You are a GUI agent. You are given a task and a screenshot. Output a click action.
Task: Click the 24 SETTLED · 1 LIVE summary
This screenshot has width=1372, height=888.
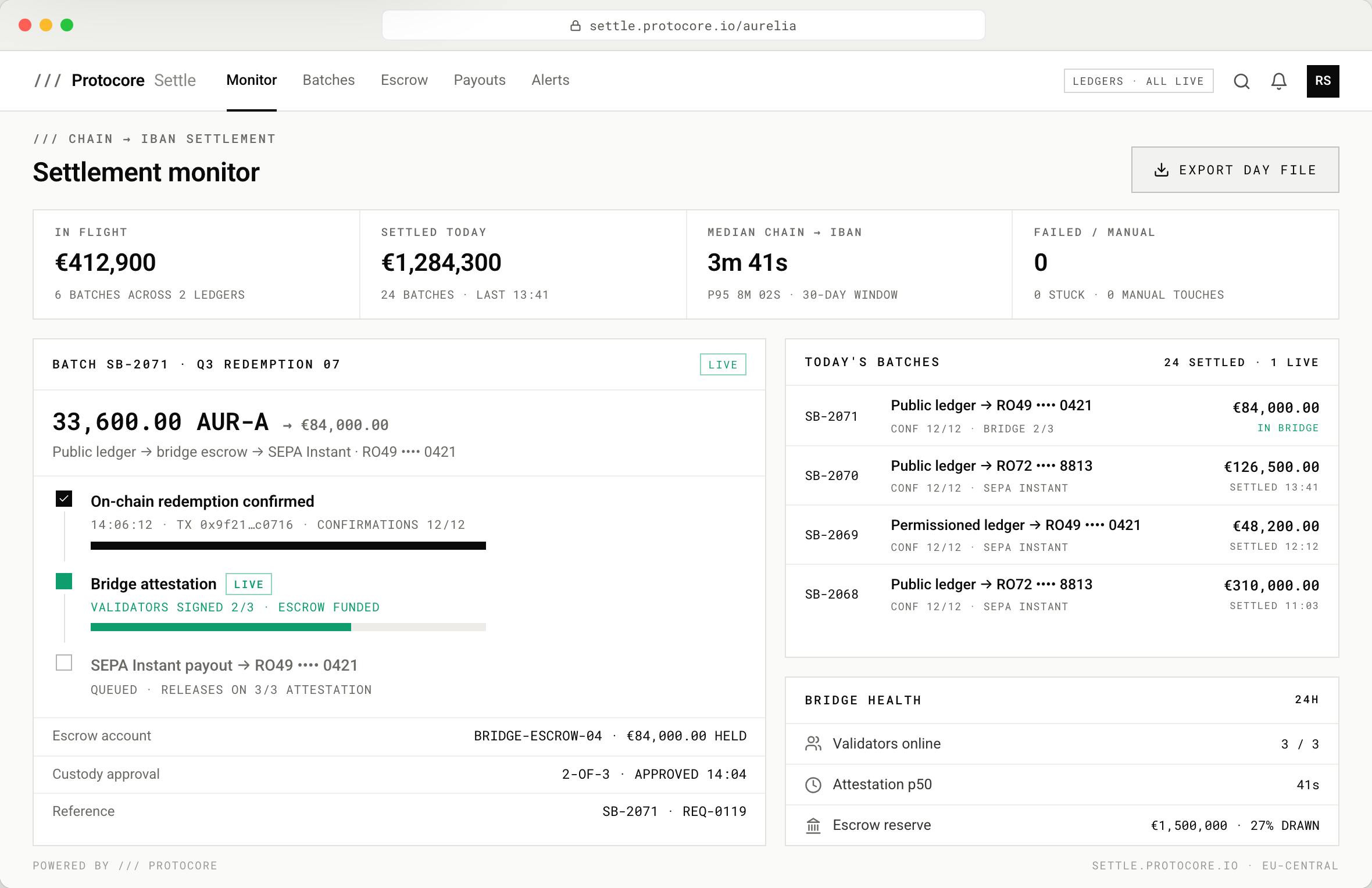[x=1241, y=362]
